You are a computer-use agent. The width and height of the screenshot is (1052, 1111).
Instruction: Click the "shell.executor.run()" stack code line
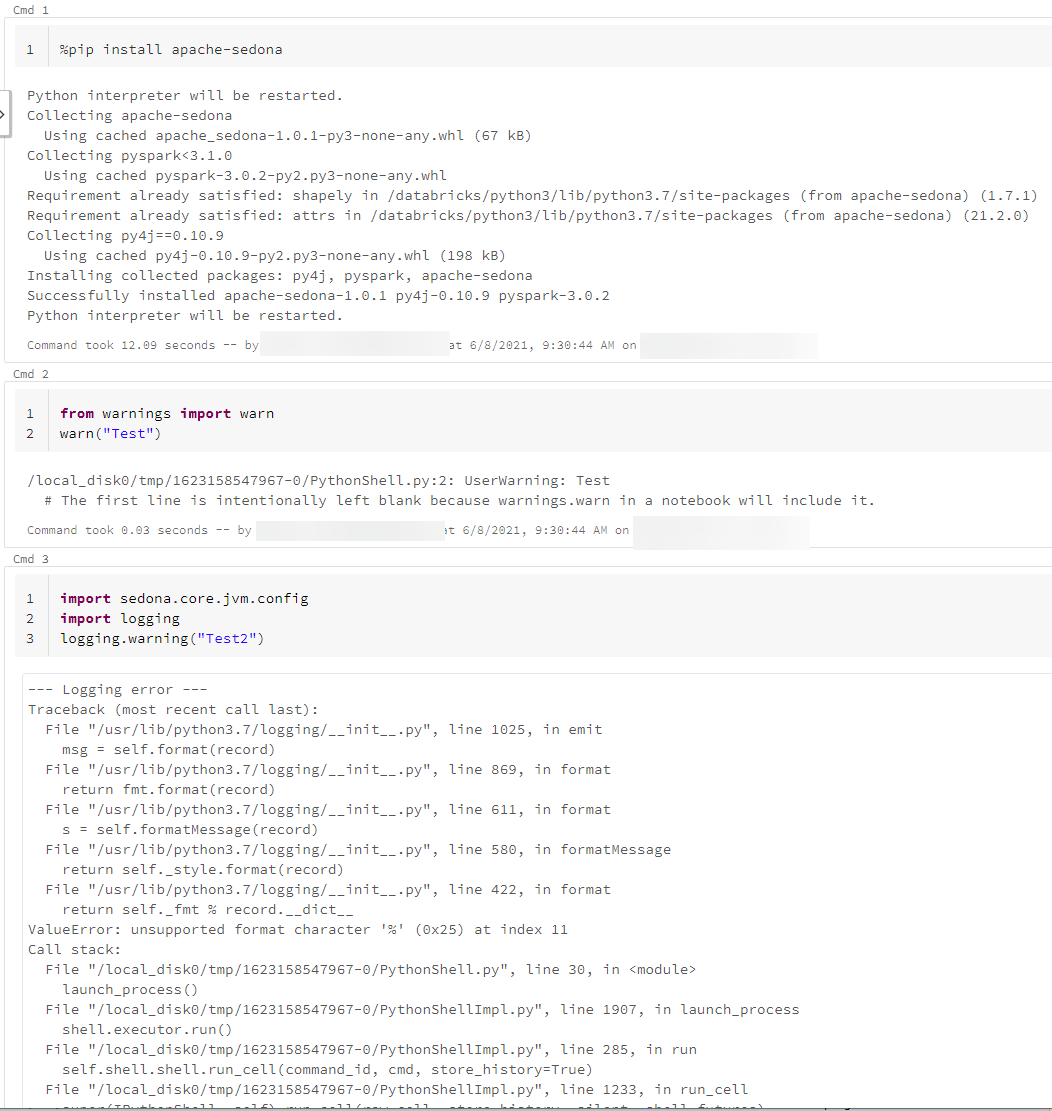pyautogui.click(x=147, y=1030)
